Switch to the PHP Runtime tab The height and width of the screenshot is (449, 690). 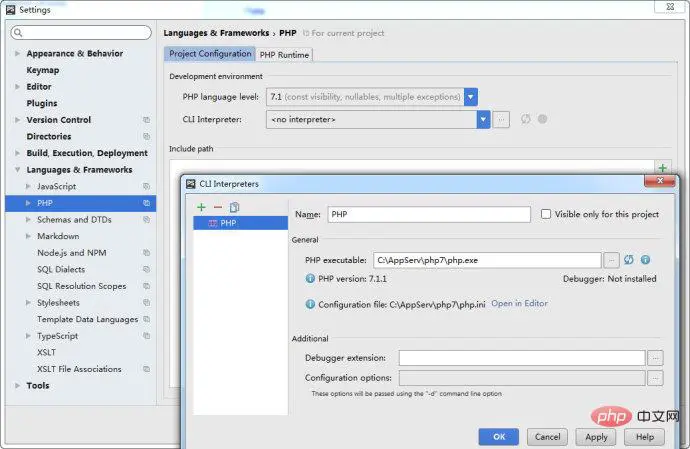(x=284, y=54)
